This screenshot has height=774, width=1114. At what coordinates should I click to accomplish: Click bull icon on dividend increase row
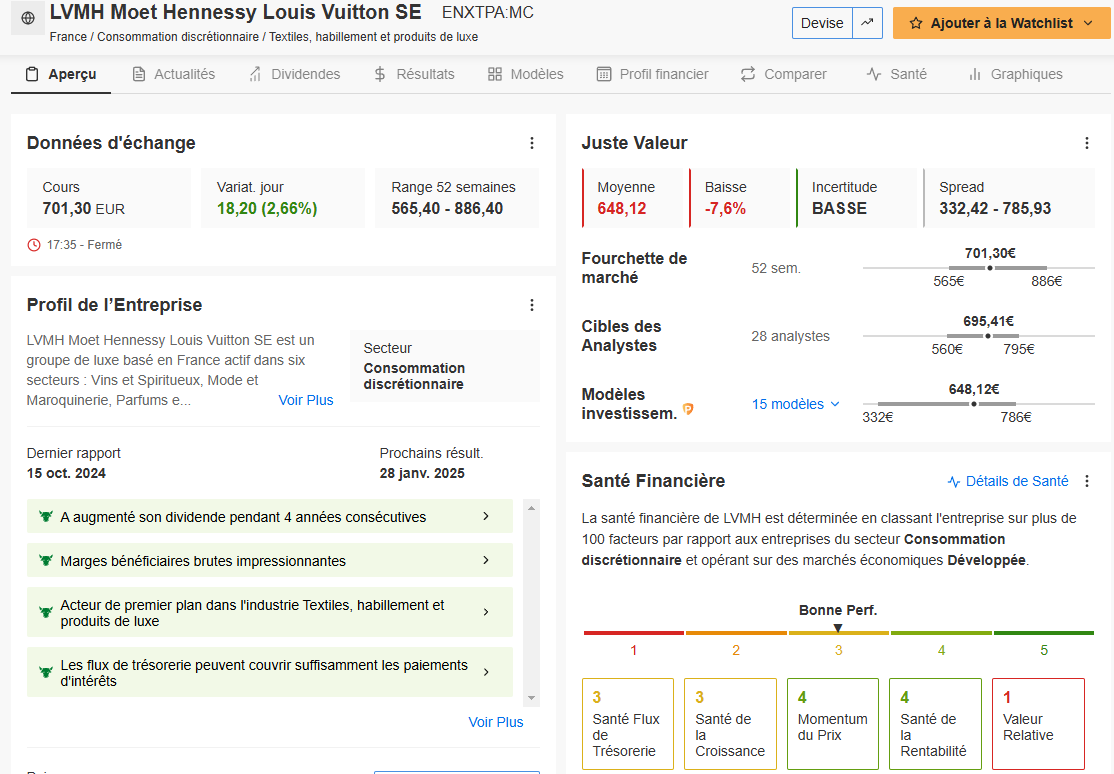(45, 517)
